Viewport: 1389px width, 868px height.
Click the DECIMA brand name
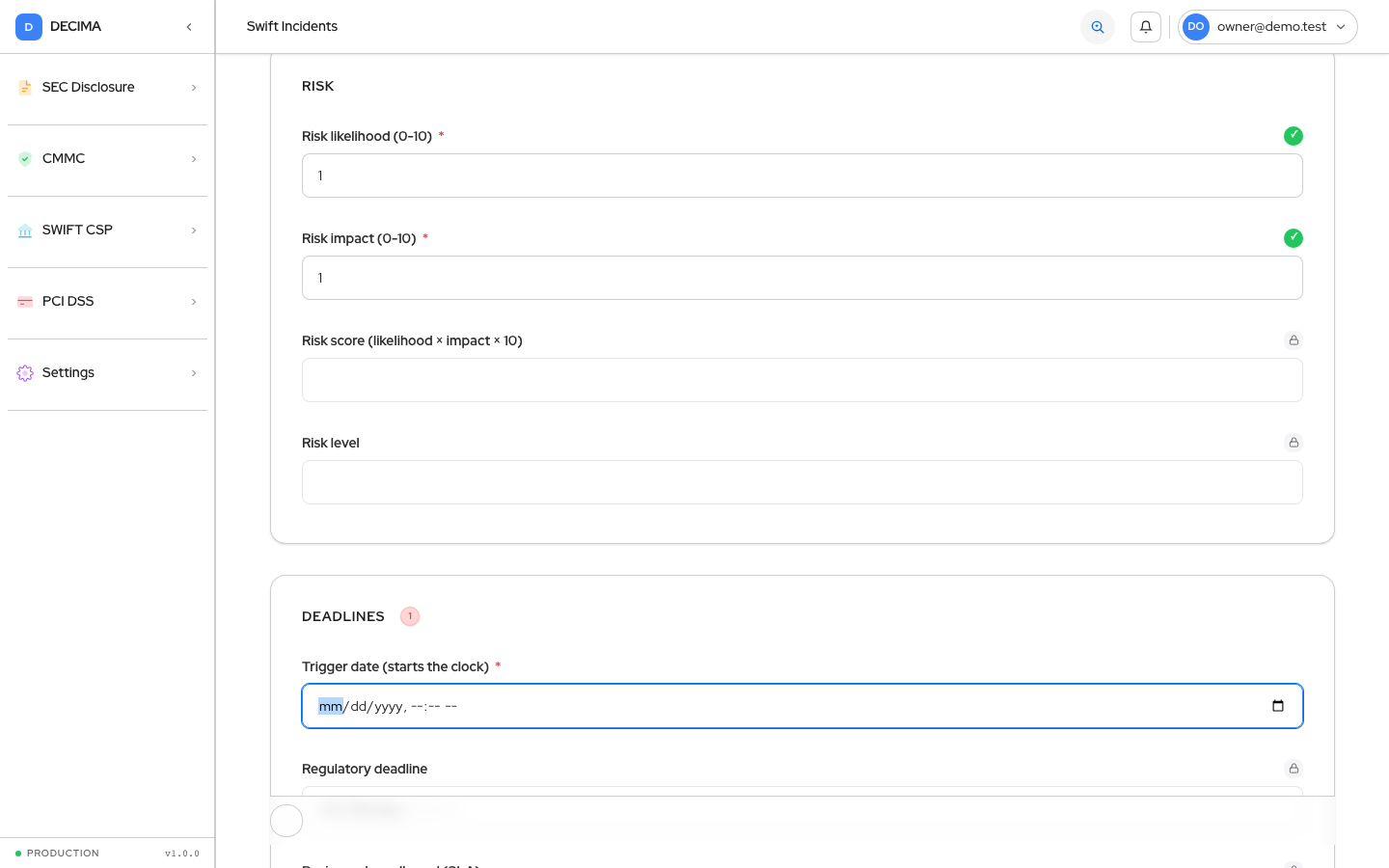coord(75,27)
